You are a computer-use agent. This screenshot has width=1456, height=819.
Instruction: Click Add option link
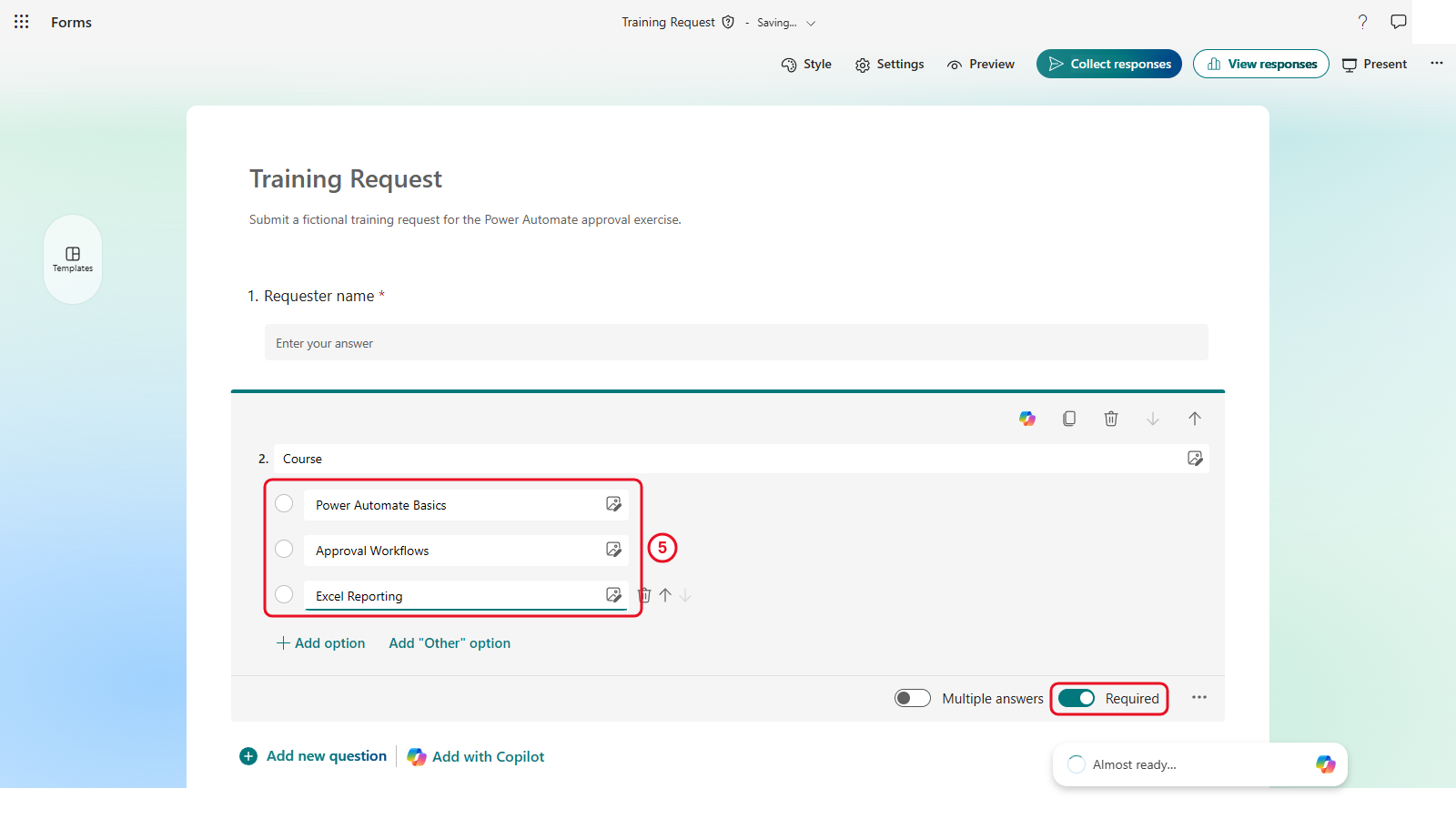pyautogui.click(x=320, y=643)
